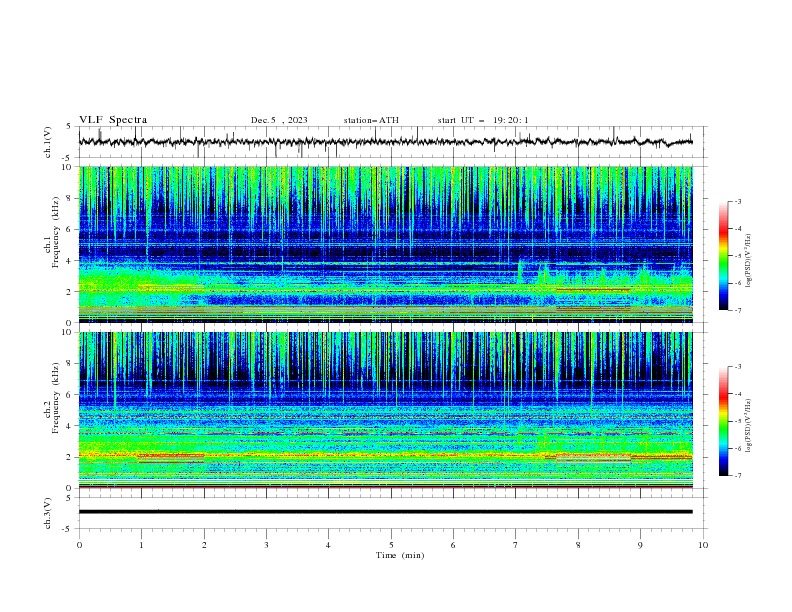The image size is (792, 612).
Task: Select time axis tick label "2"
Action: (x=204, y=545)
